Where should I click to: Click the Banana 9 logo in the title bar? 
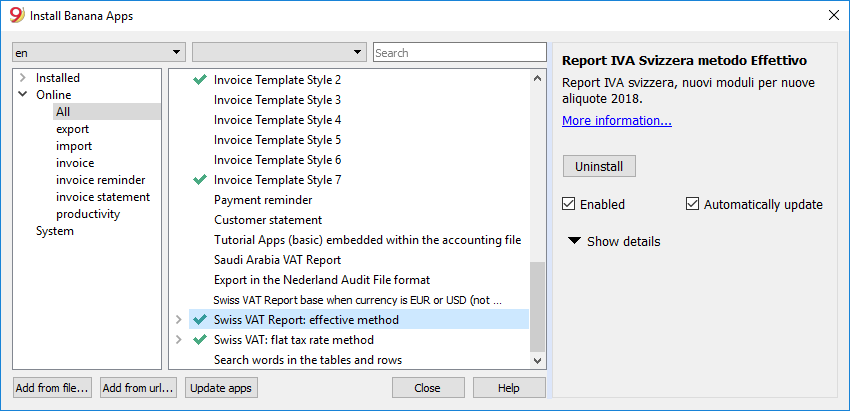pos(17,15)
